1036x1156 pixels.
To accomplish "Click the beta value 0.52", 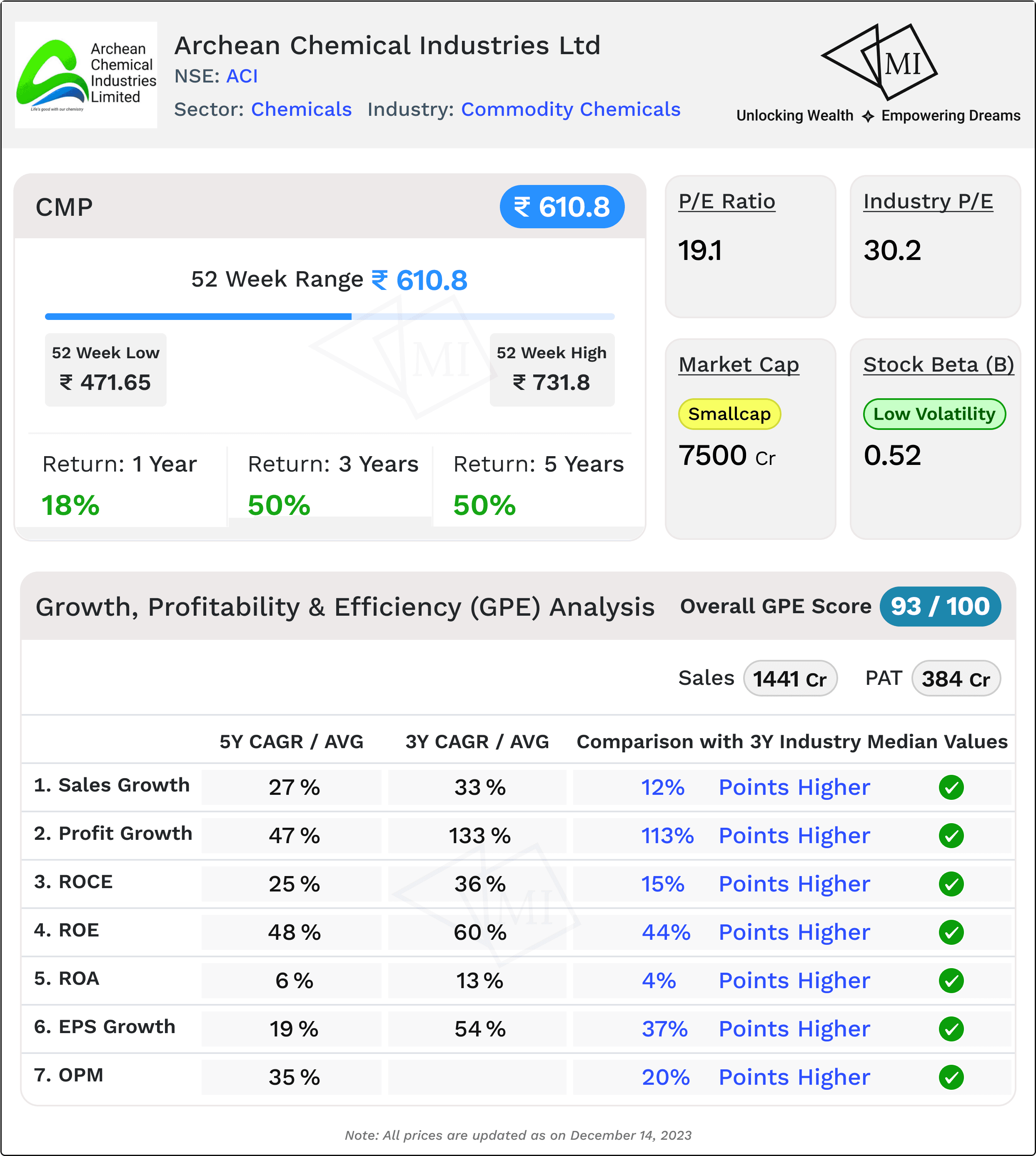I will pyautogui.click(x=892, y=455).
